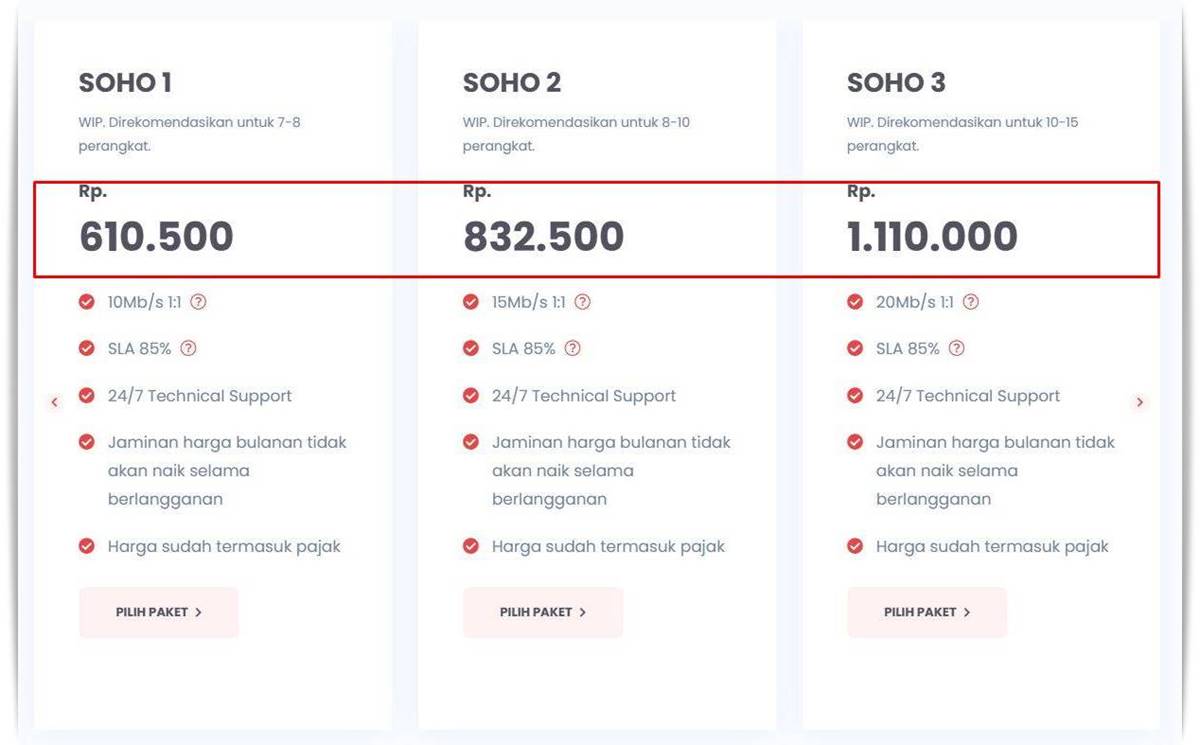This screenshot has height=745, width=1200.
Task: Click help icon beside SOHO 1 10Mb/s
Action: click(x=198, y=302)
